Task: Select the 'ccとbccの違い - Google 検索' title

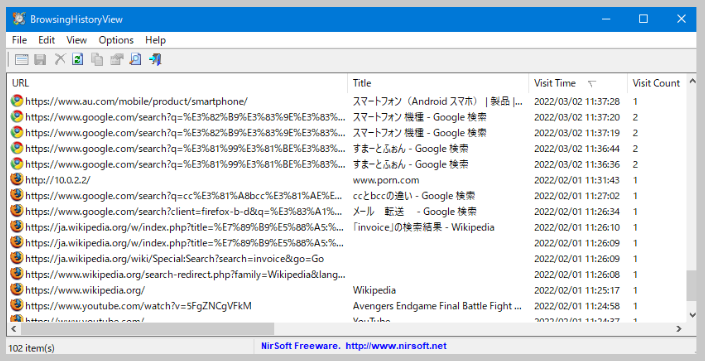Action: tap(414, 196)
